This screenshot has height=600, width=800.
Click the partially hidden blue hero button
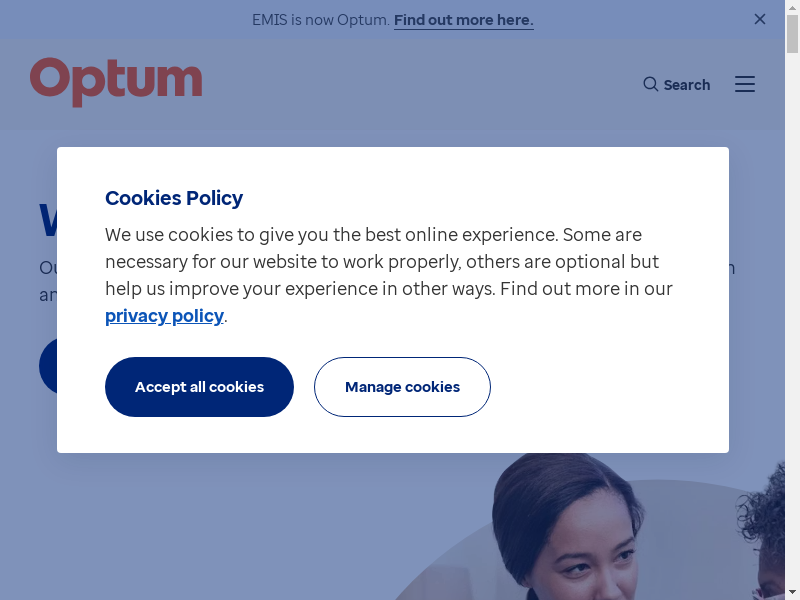click(x=48, y=366)
